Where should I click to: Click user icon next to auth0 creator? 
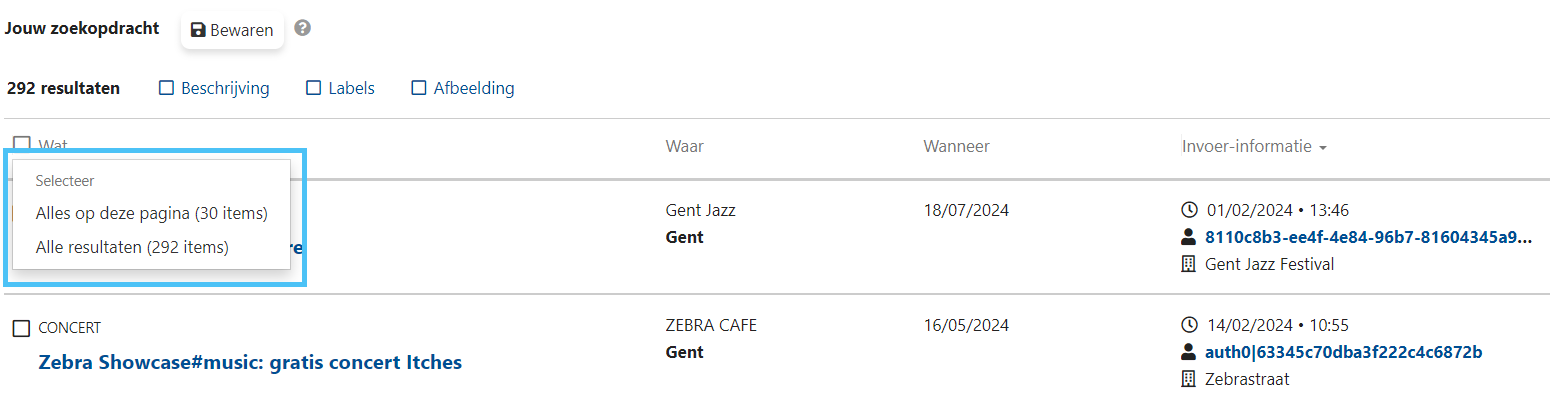coord(1189,352)
